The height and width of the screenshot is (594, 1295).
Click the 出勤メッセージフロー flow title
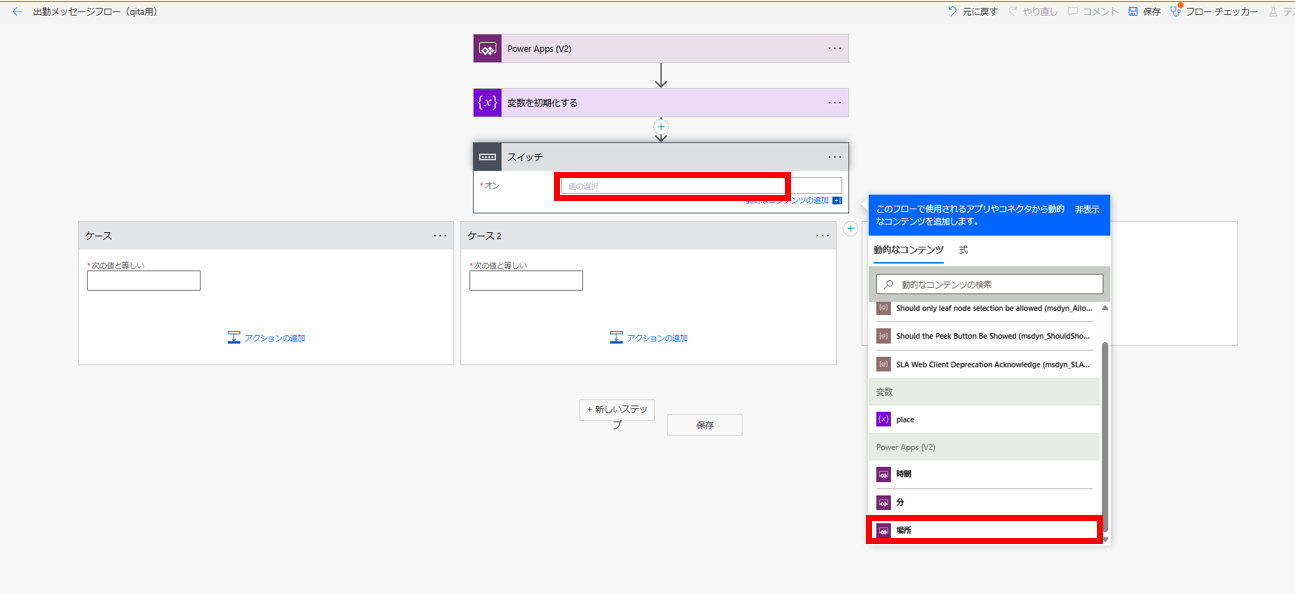(x=95, y=12)
